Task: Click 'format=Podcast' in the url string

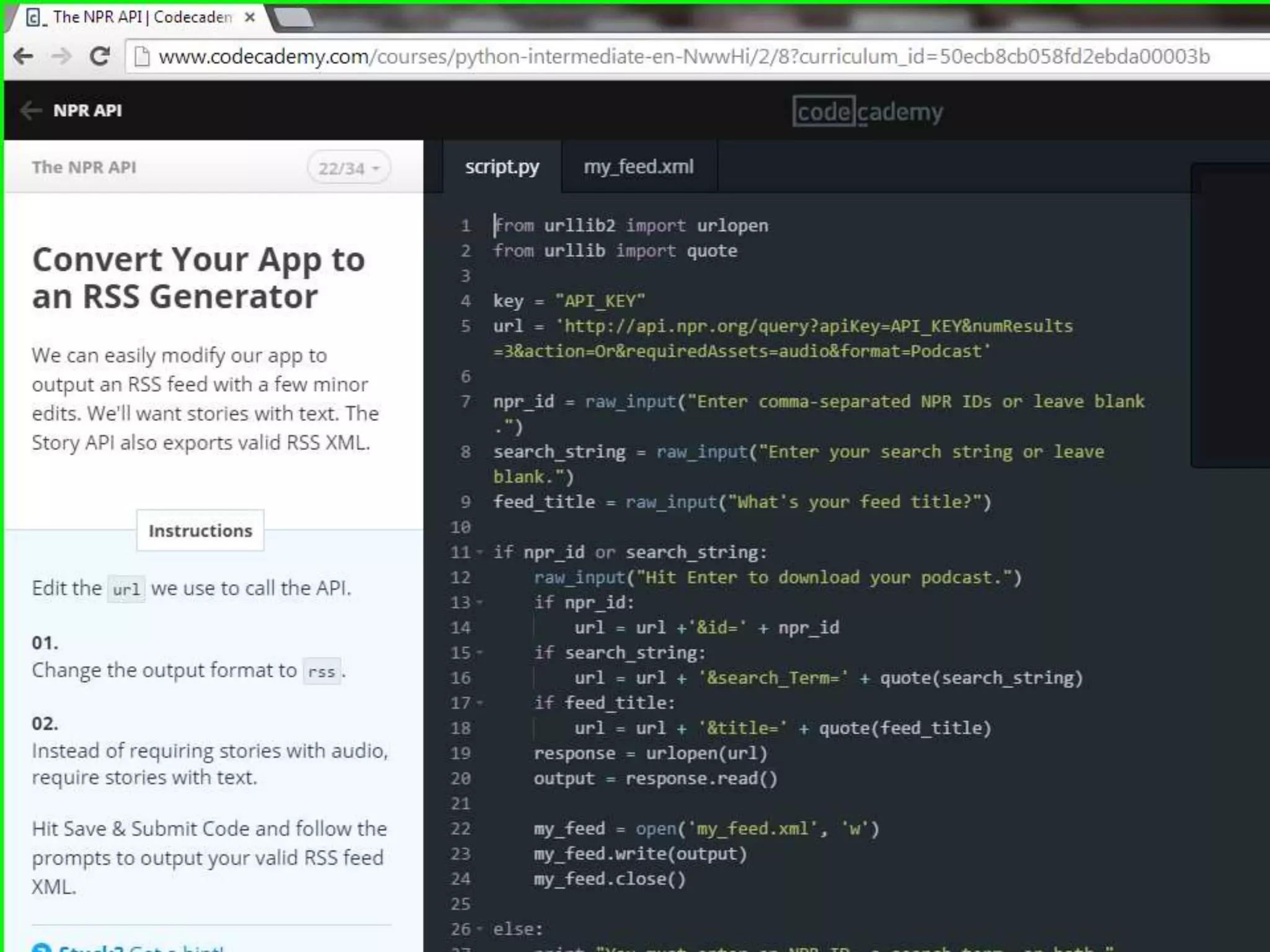Action: click(x=912, y=351)
